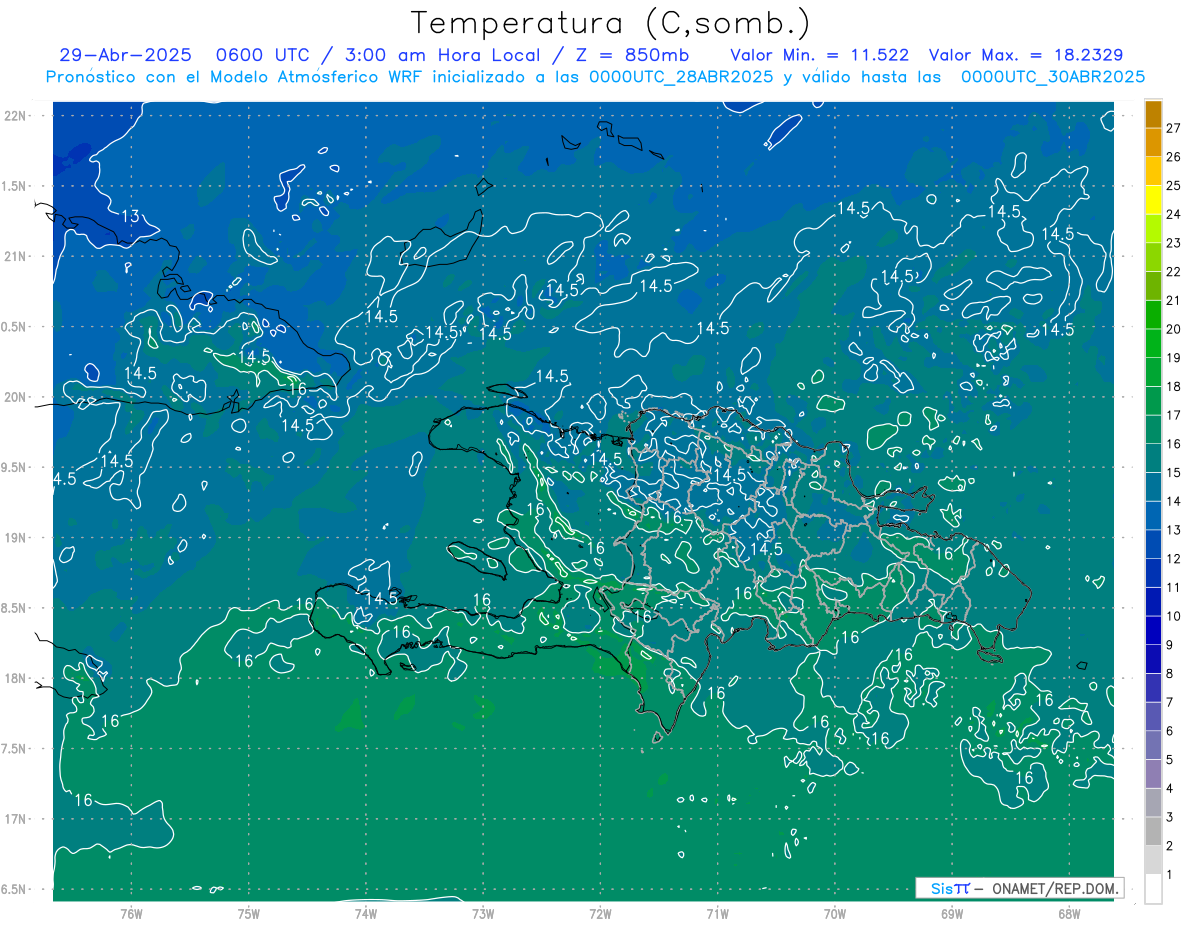Click the "69W" longitude label
The width and height of the screenshot is (1200, 927).
(951, 913)
